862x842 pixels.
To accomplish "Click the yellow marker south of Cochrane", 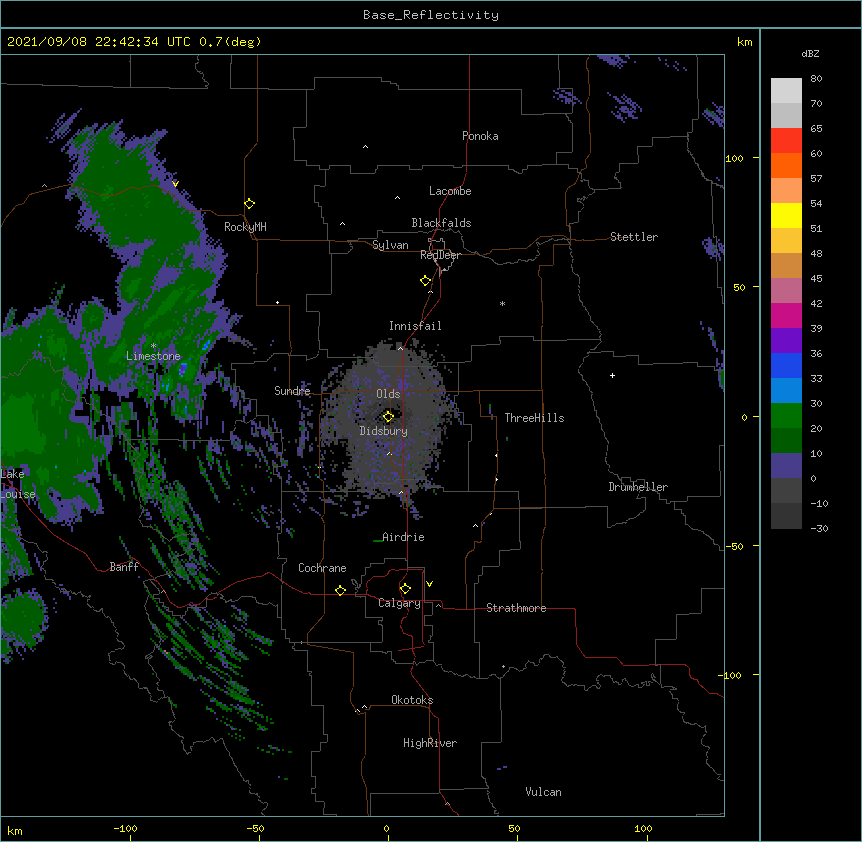I will pyautogui.click(x=340, y=590).
